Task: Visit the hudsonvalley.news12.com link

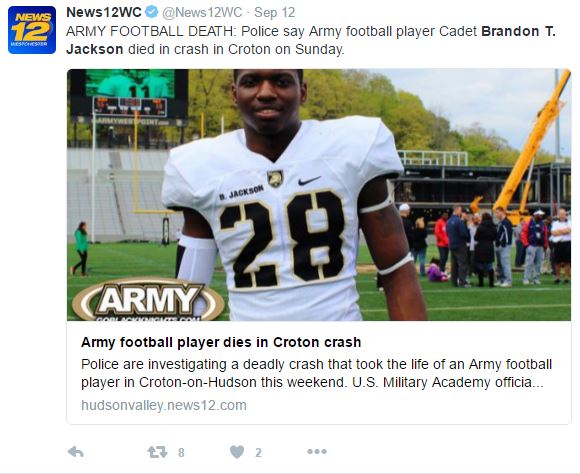Action: [x=164, y=405]
